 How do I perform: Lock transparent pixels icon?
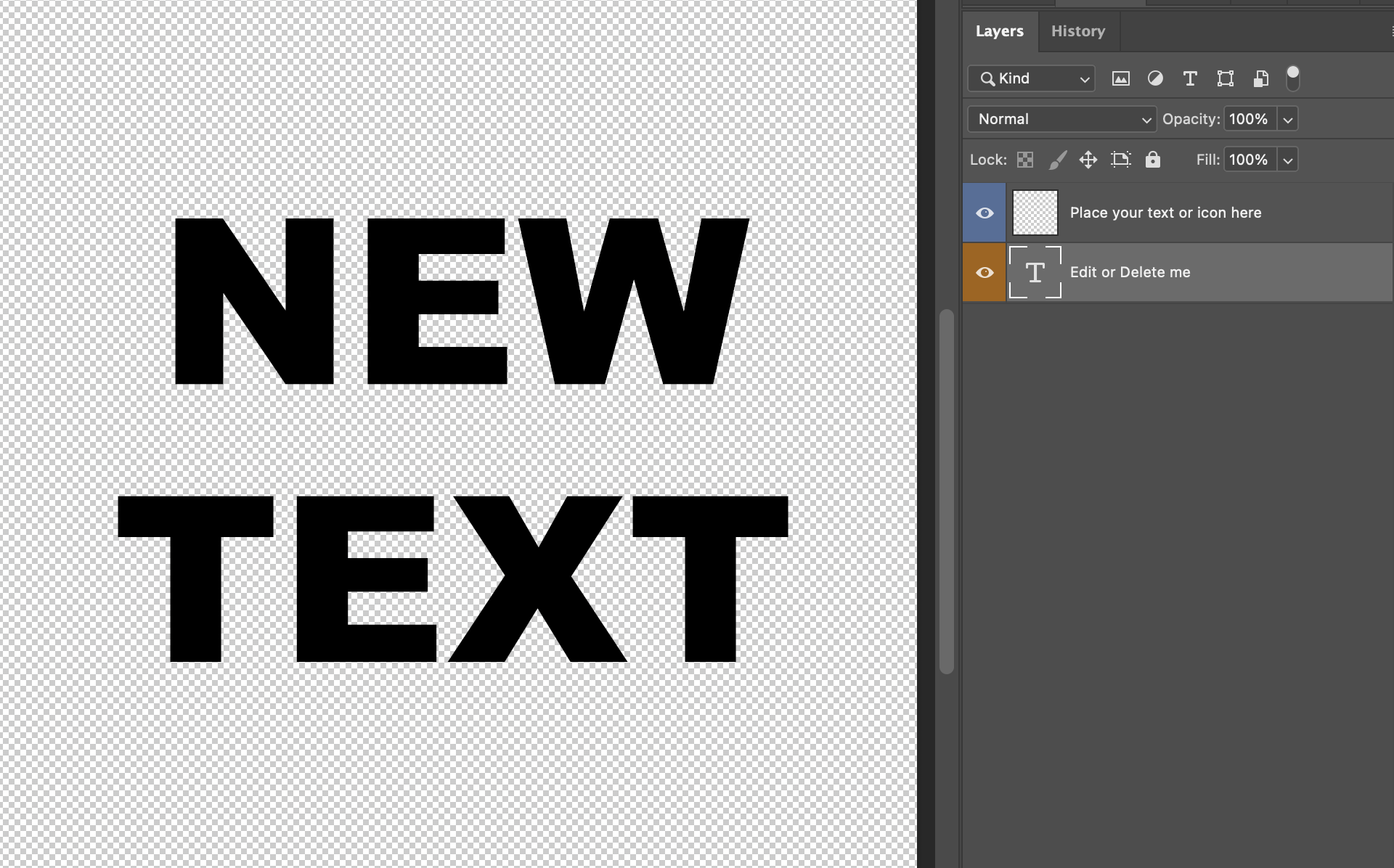coord(1025,160)
